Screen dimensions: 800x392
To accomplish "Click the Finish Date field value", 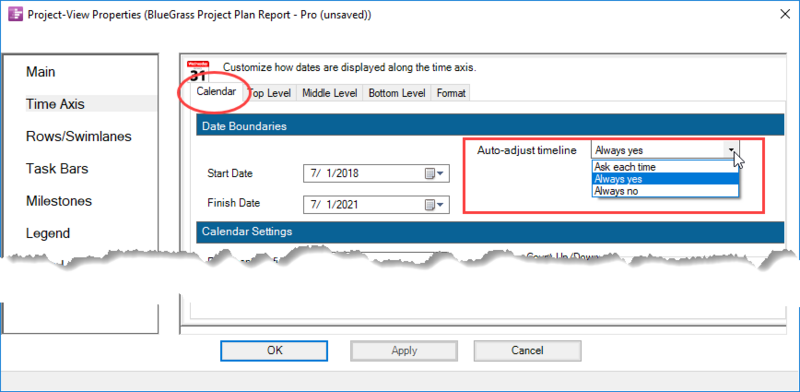I will [335, 205].
